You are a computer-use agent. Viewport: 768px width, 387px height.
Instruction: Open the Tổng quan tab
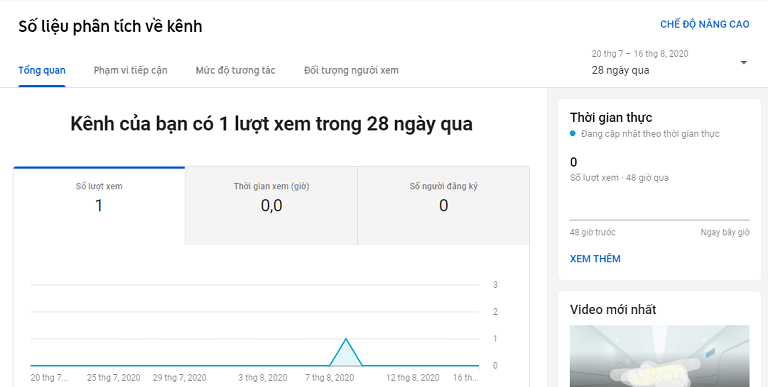(42, 70)
